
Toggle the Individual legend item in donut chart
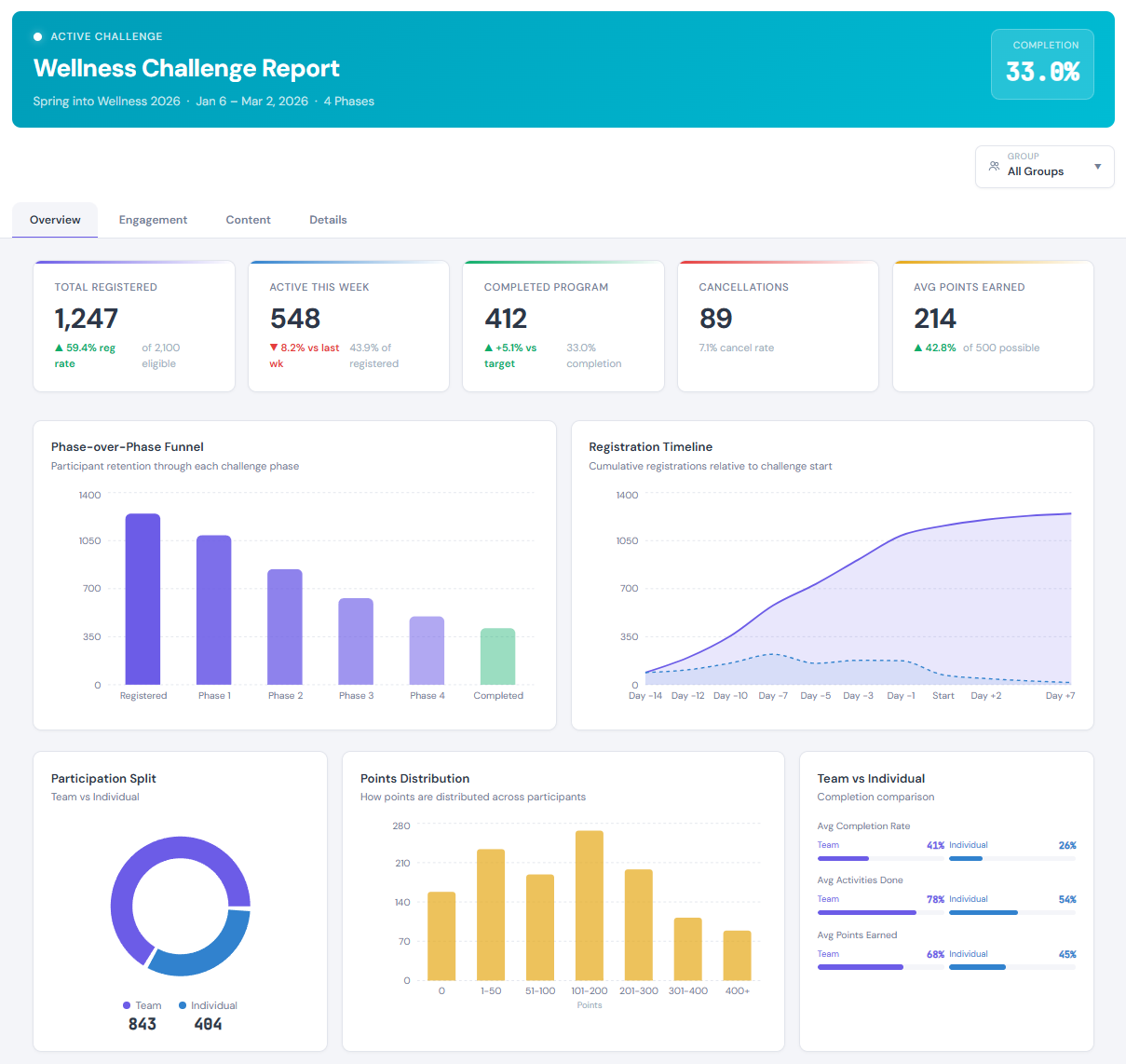point(207,1005)
